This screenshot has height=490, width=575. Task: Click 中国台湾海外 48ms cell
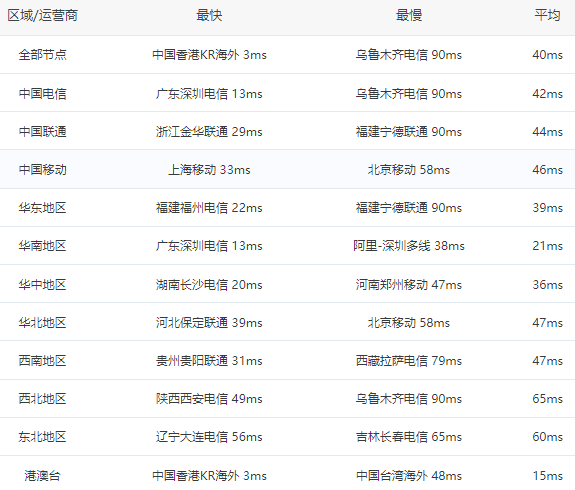[409, 476]
